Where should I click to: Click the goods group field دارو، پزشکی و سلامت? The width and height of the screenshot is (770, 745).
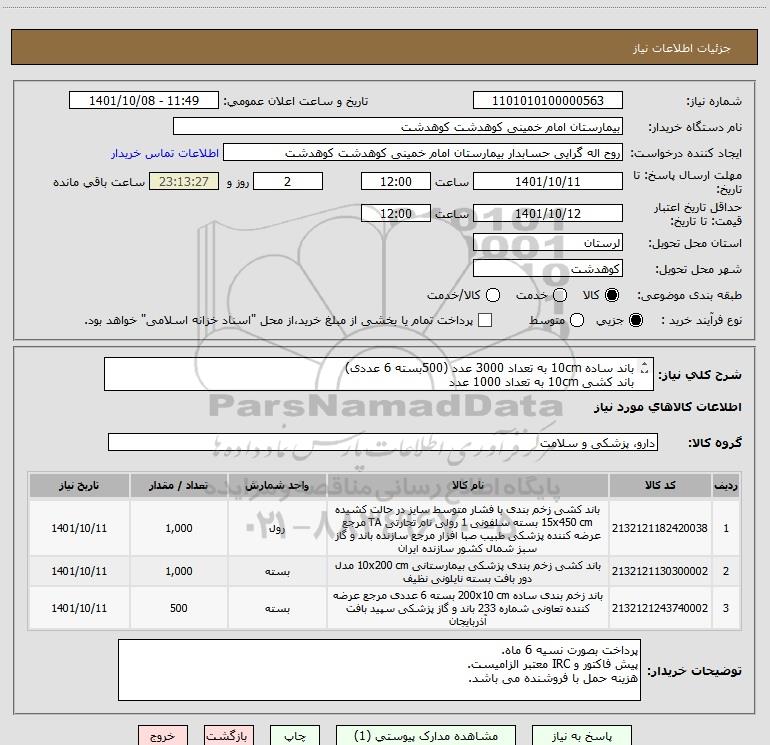coord(383,442)
